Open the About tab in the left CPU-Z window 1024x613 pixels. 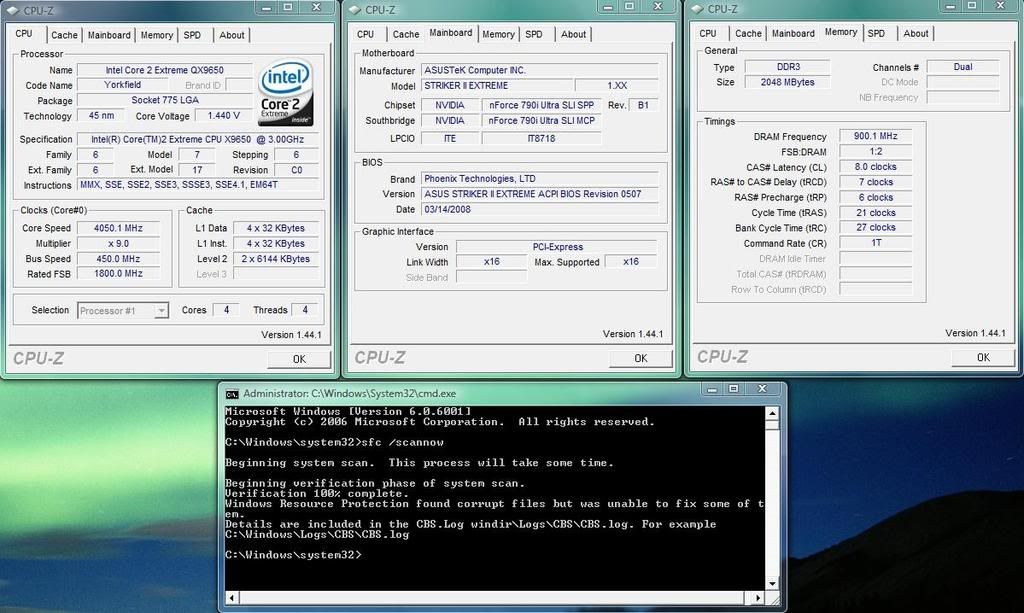232,35
